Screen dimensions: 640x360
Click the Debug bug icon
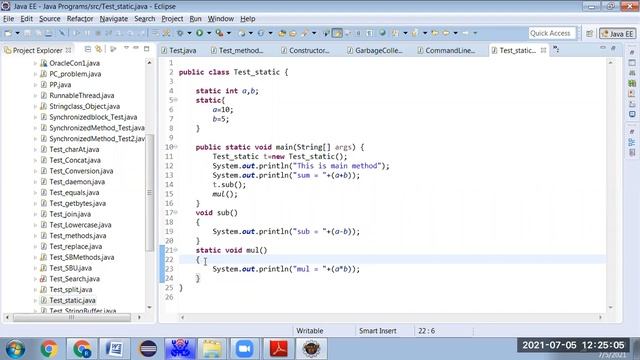[x=180, y=33]
